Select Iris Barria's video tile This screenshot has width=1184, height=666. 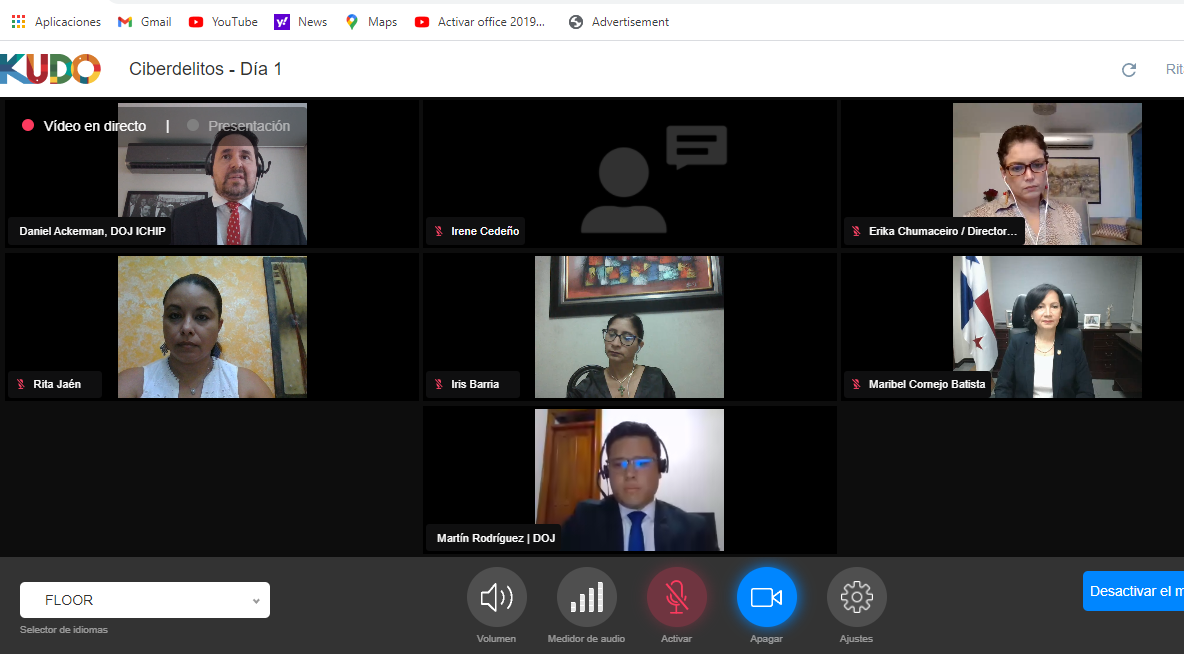point(629,327)
